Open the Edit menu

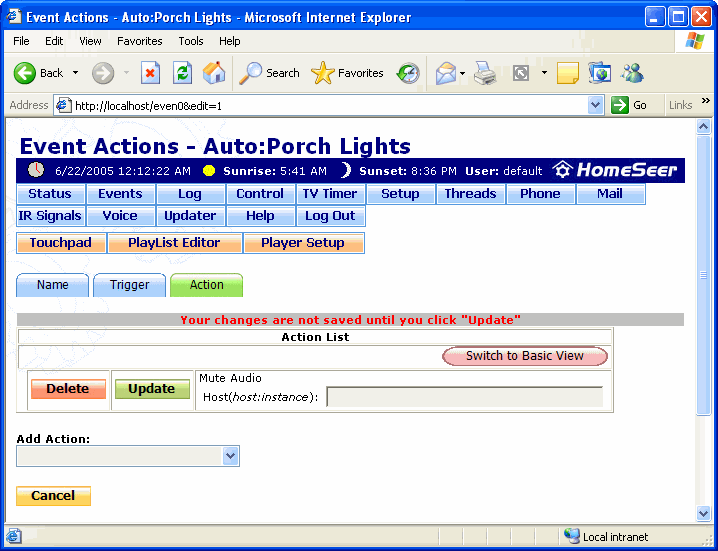[x=54, y=41]
